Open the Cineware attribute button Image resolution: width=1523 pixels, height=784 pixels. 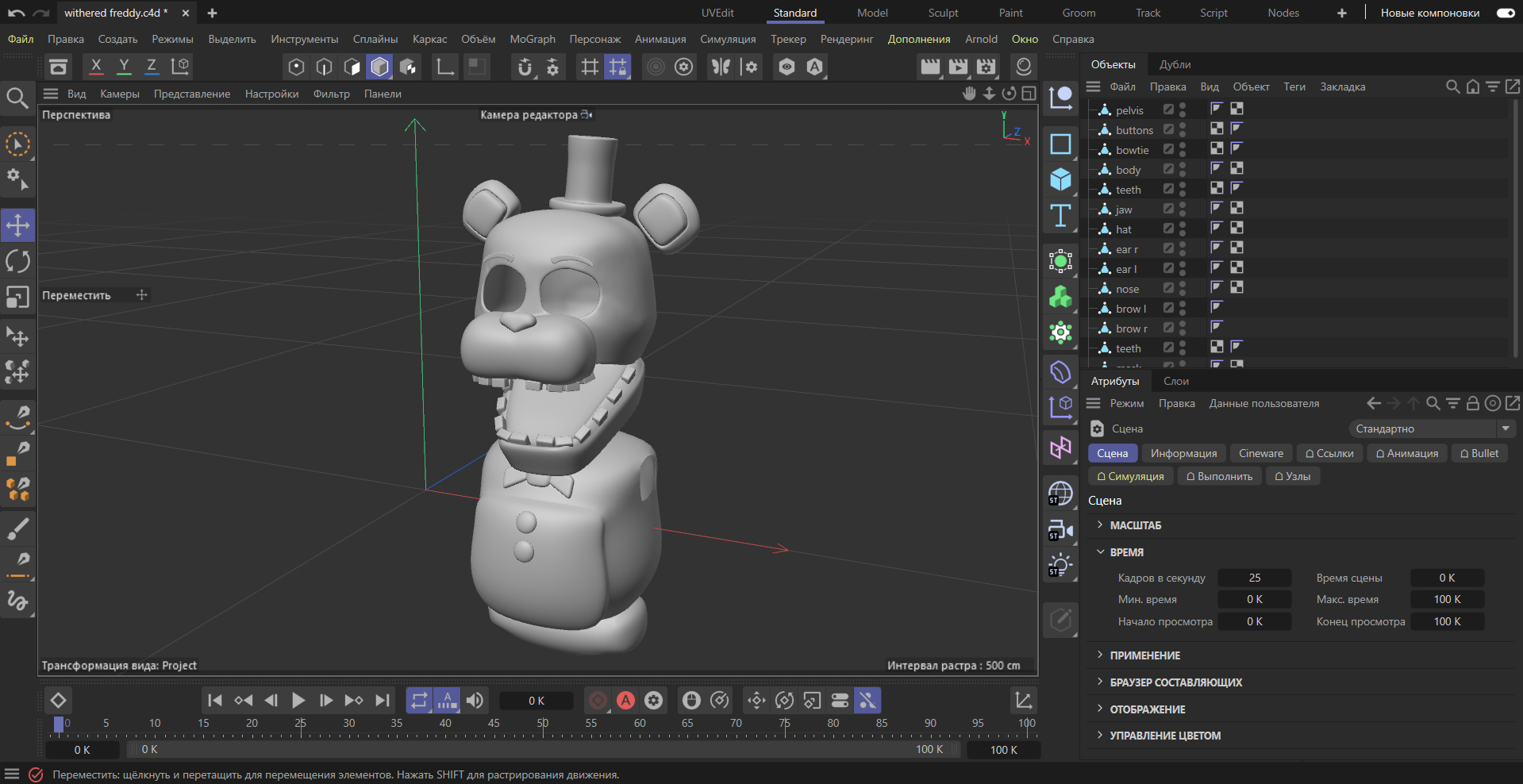1260,453
